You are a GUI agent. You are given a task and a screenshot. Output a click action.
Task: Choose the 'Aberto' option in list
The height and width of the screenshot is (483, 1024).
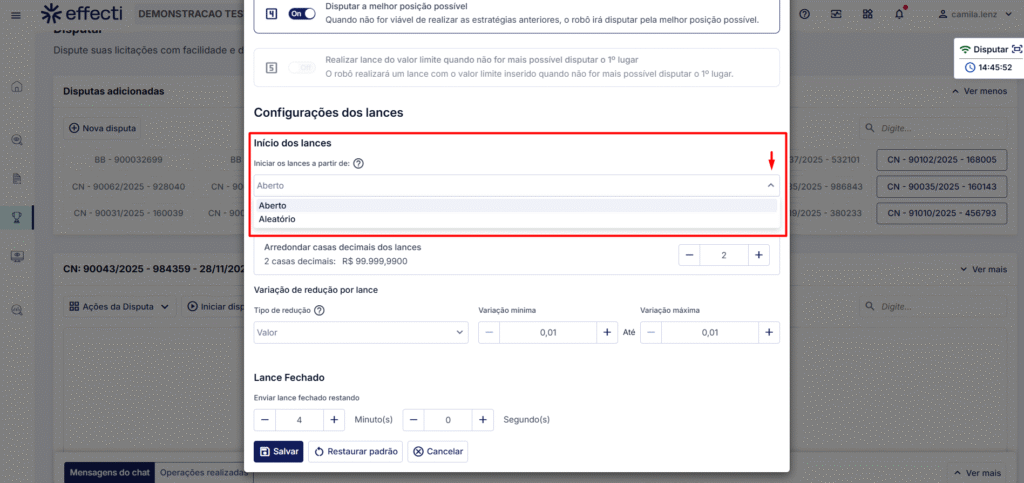[272, 205]
